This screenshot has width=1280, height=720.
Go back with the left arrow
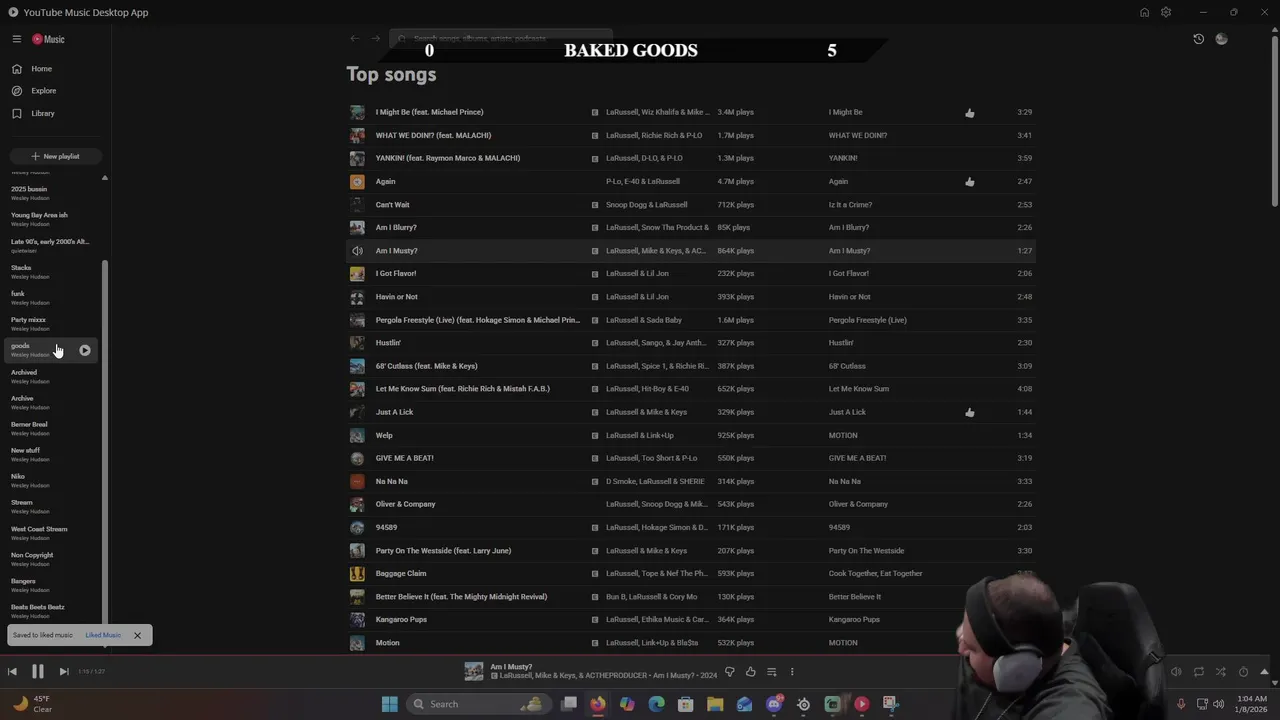point(354,39)
